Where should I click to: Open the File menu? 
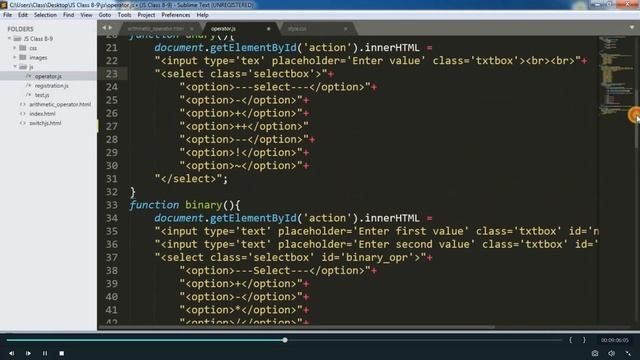pos(7,15)
